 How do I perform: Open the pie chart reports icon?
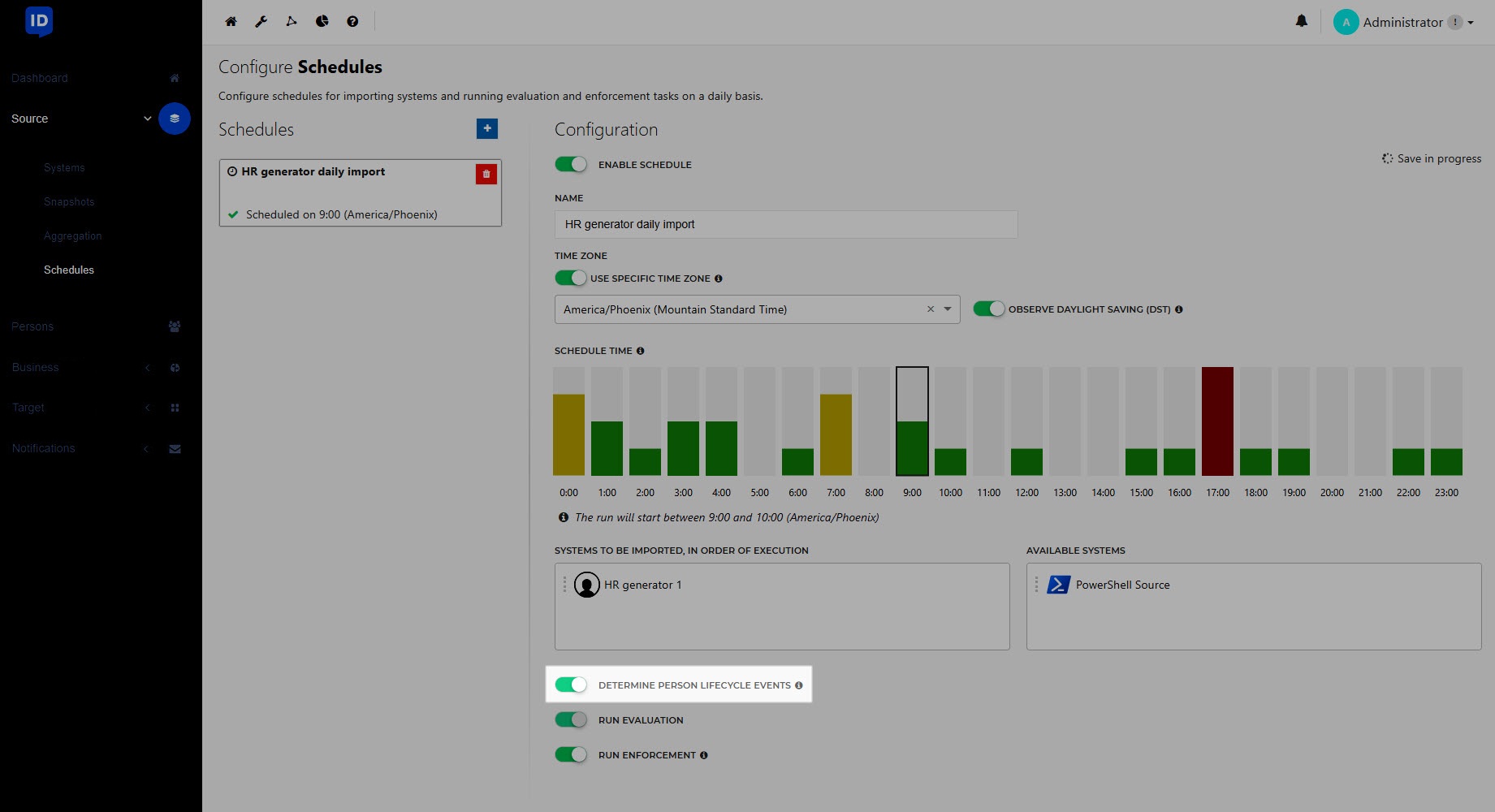click(322, 22)
